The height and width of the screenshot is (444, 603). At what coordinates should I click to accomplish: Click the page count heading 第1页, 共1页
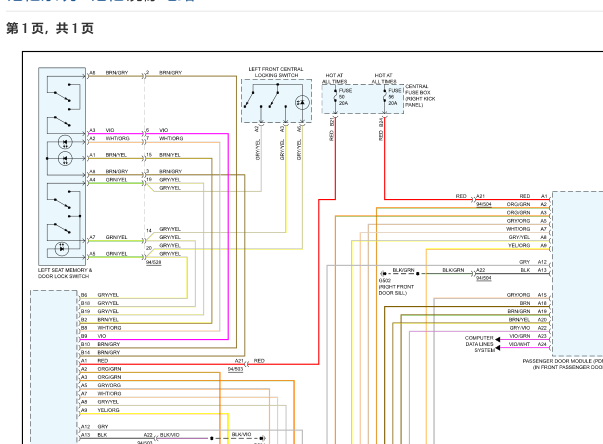tap(50, 28)
